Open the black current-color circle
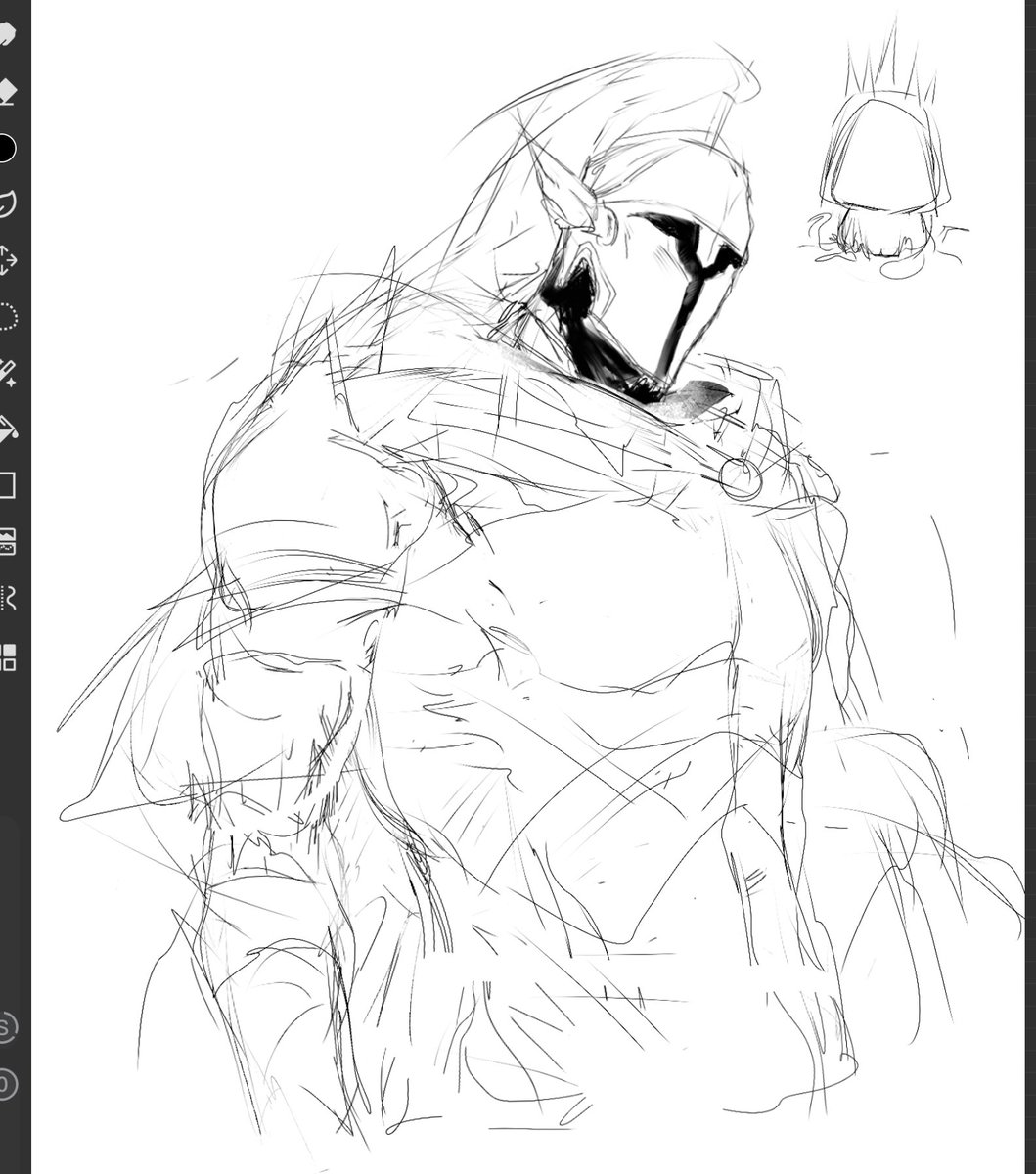This screenshot has width=1036, height=1174. [6, 149]
